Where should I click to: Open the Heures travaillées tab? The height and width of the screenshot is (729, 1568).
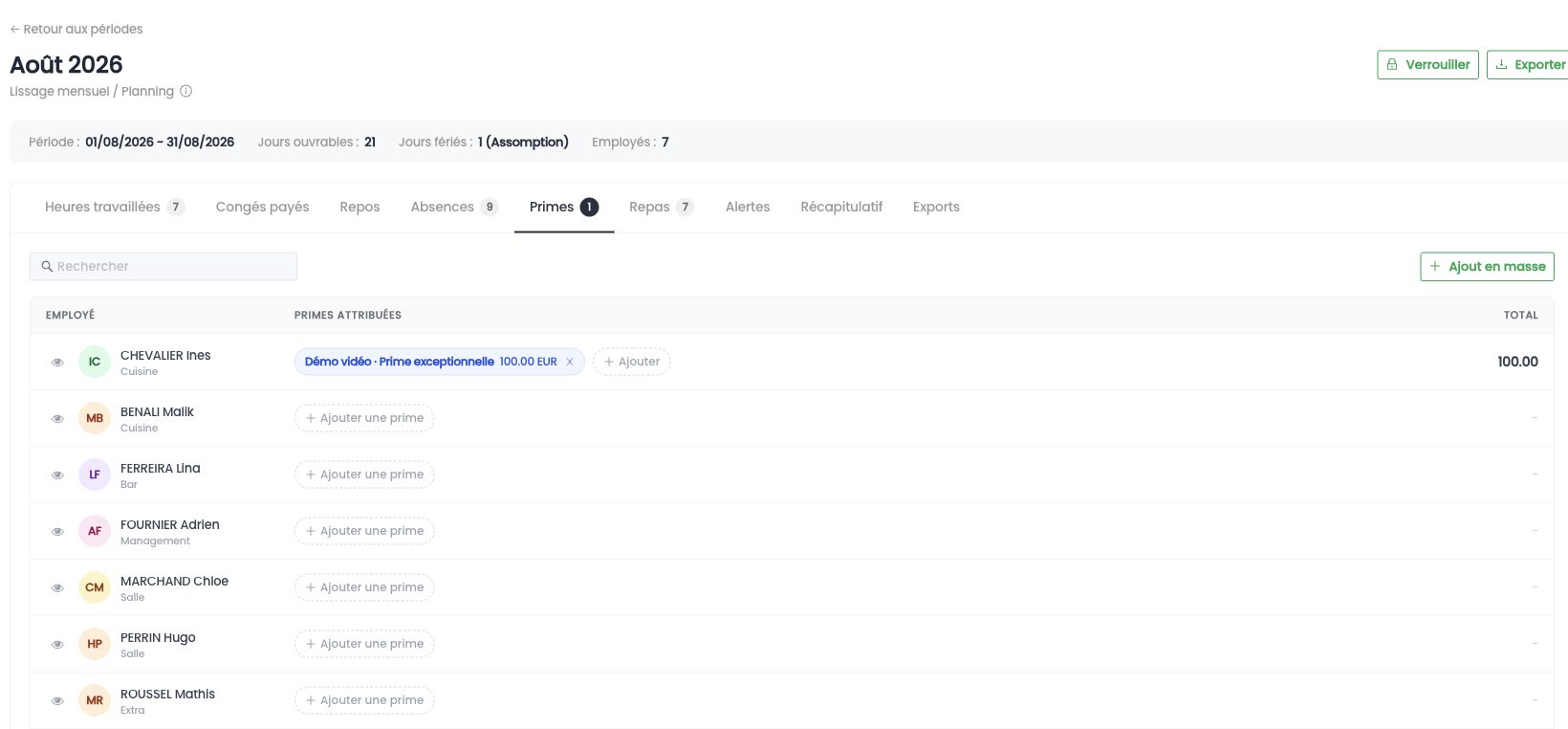click(115, 207)
